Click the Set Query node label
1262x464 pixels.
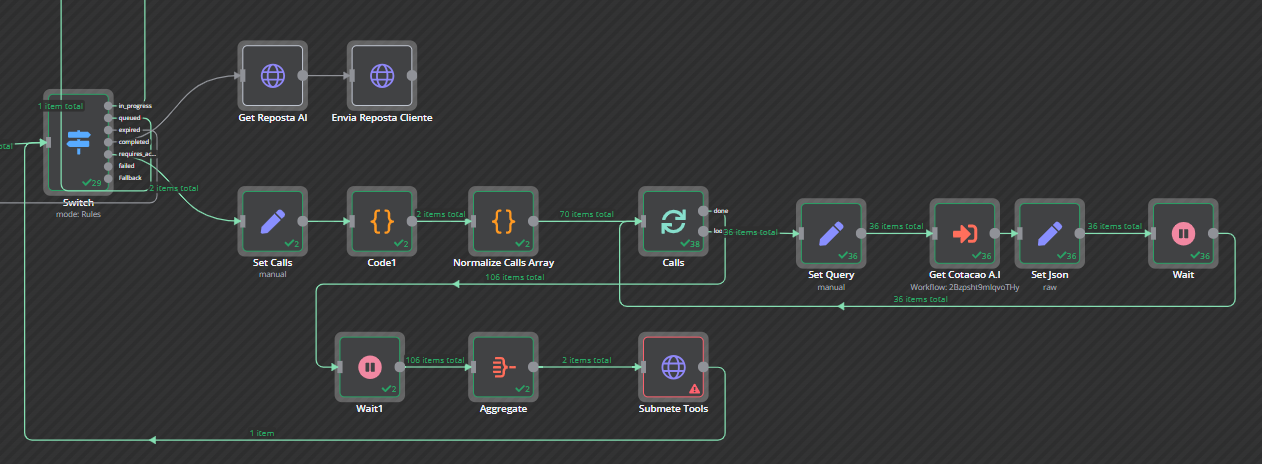pos(831,276)
